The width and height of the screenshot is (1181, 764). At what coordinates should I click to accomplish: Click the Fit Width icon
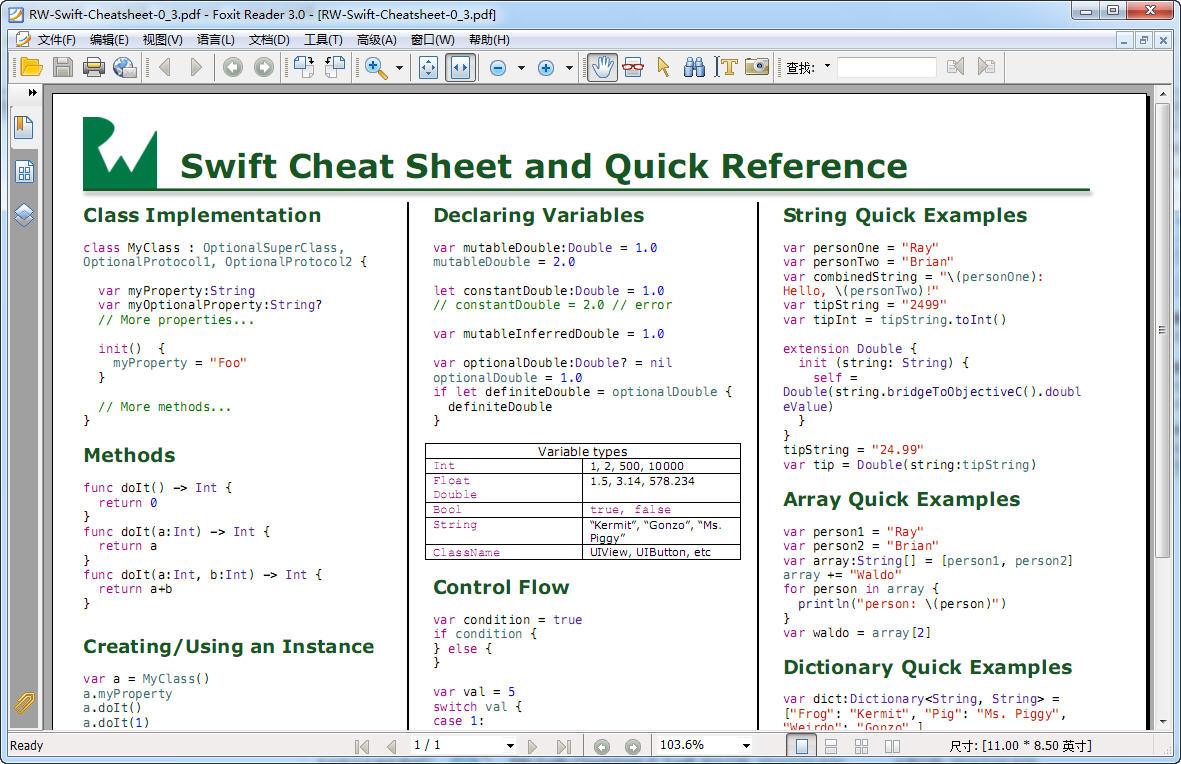(x=460, y=67)
